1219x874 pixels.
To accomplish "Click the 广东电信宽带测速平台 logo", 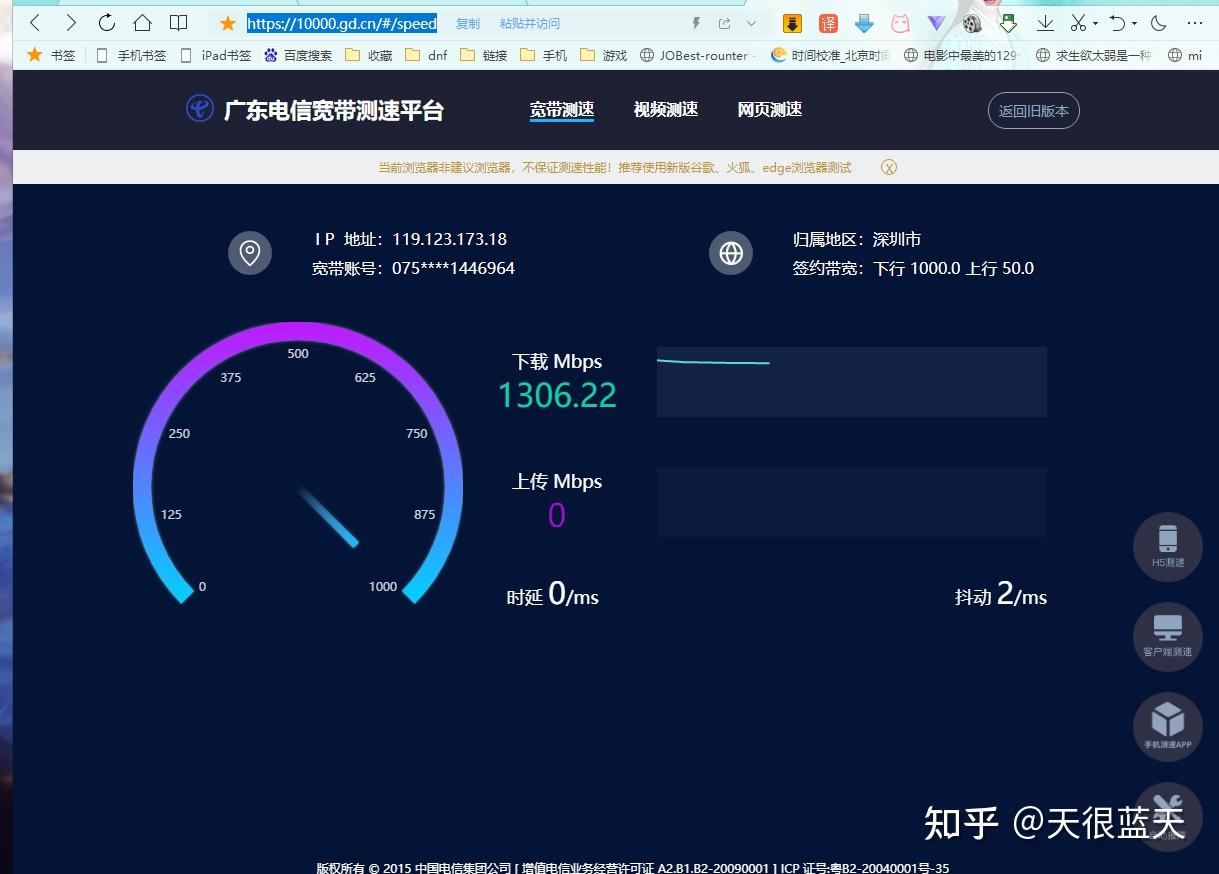I will click(x=315, y=110).
